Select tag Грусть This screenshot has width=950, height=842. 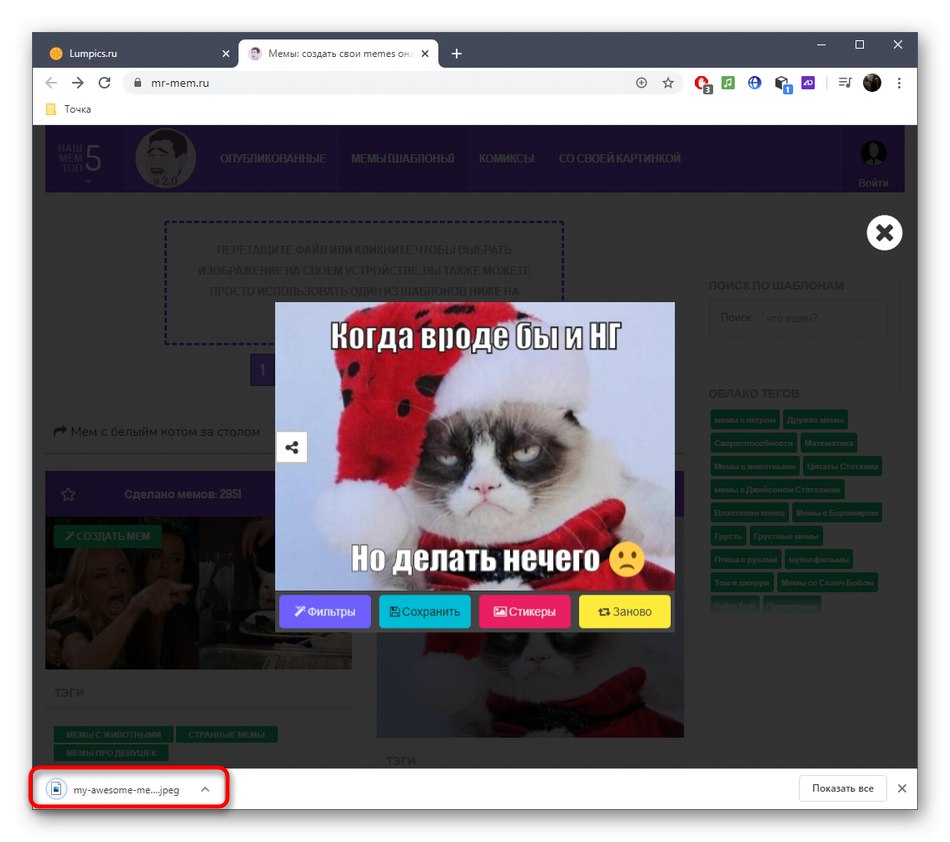[728, 536]
